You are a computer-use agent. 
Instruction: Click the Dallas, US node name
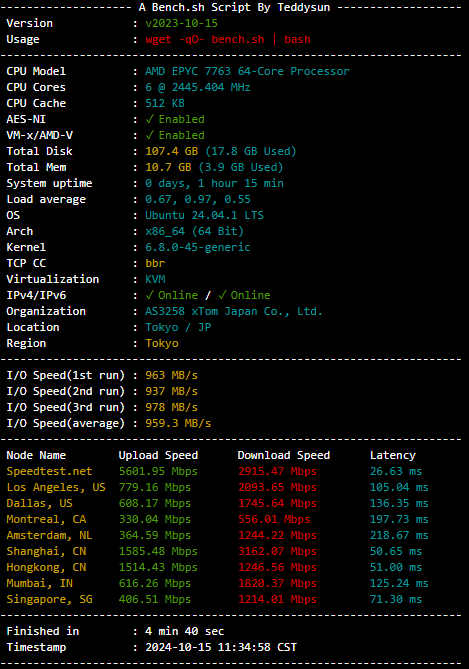pos(40,503)
